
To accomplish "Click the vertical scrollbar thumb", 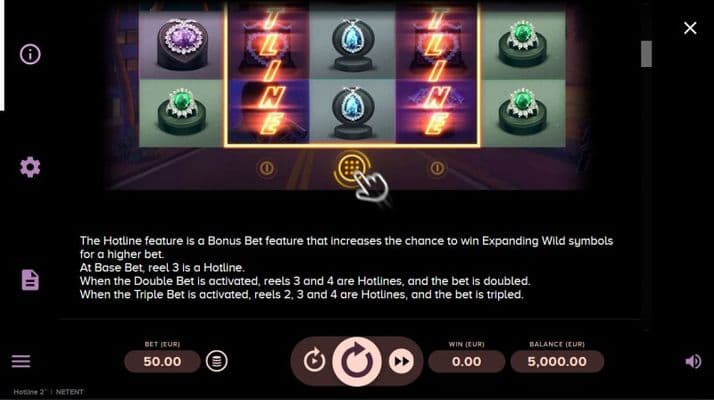I will [646, 54].
